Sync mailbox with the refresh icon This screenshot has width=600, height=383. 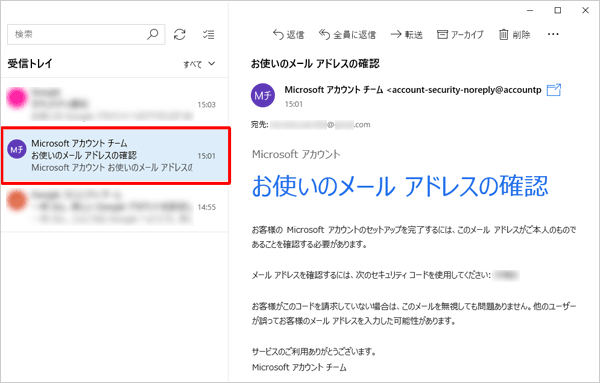pyautogui.click(x=179, y=34)
